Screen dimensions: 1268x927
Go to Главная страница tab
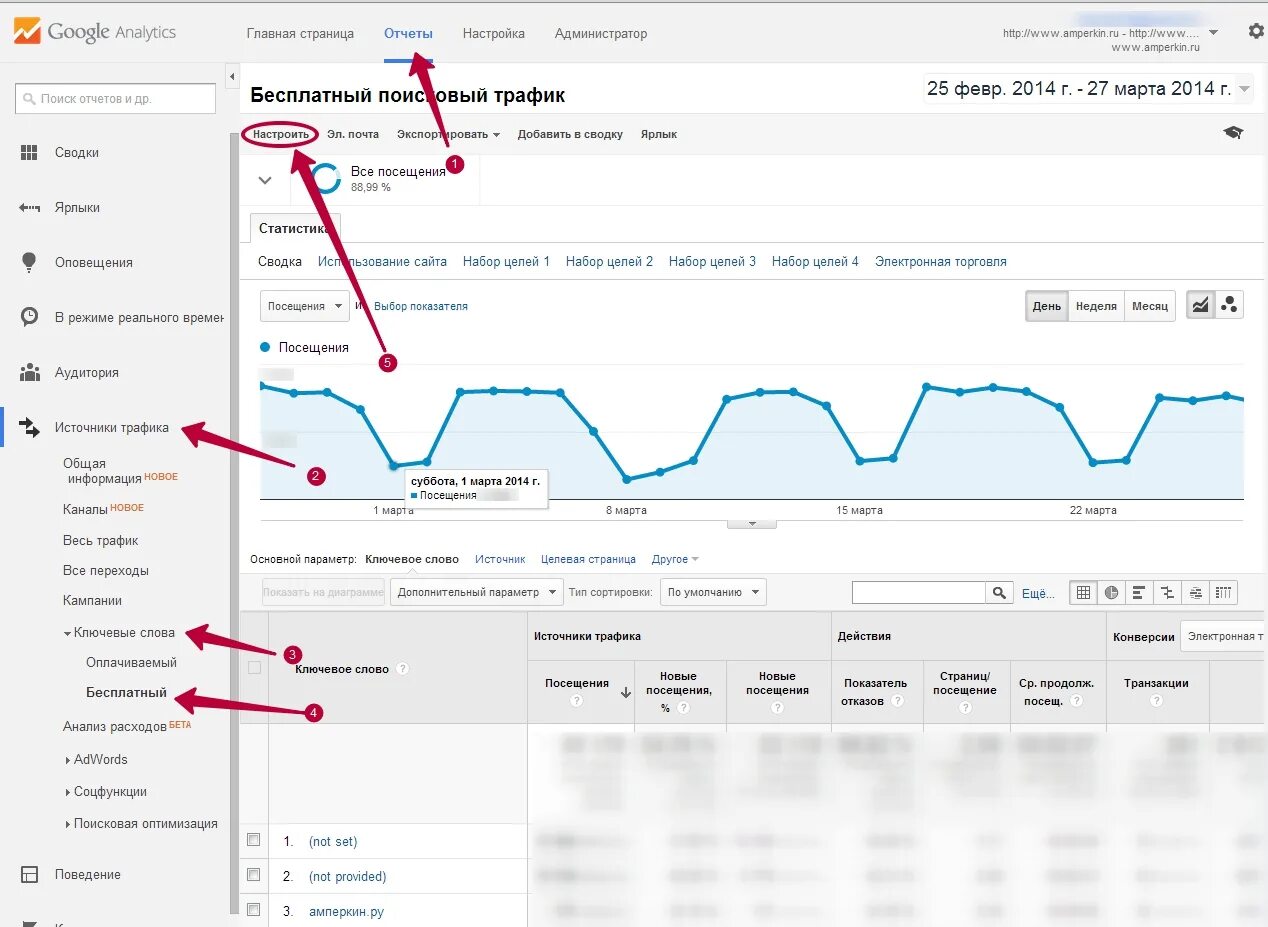click(x=300, y=33)
